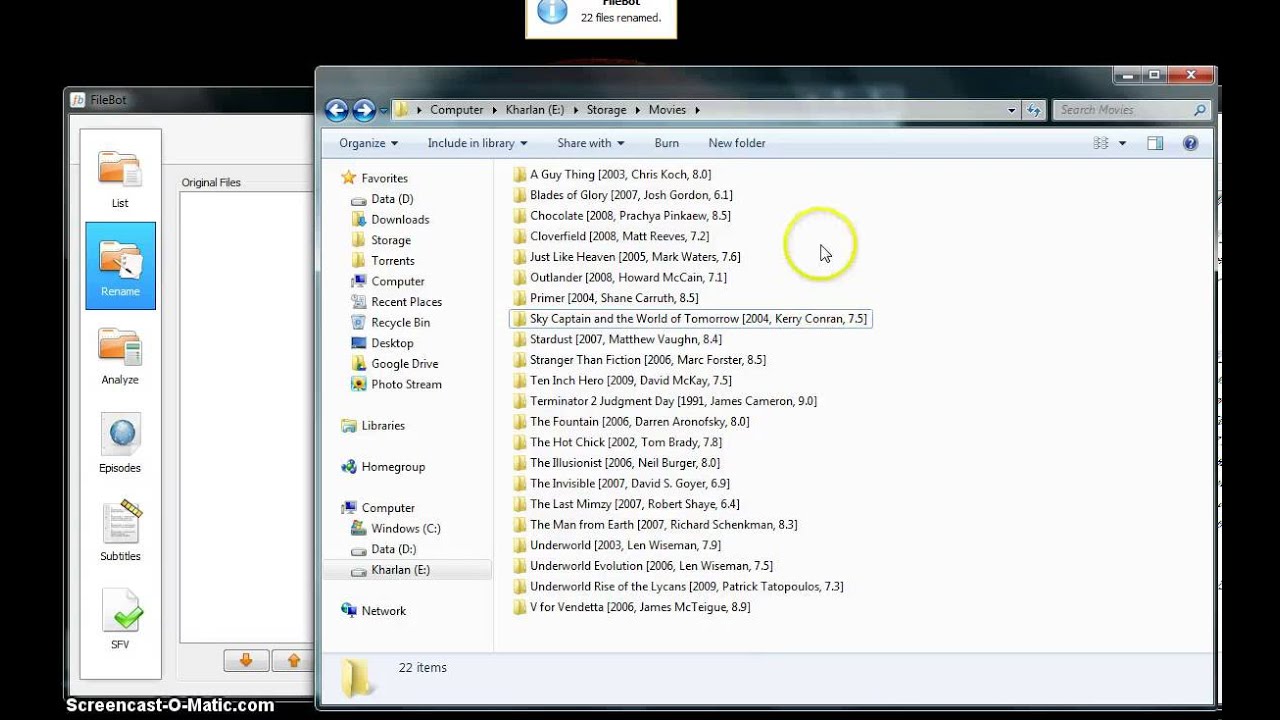Screen dimensions: 1280x720
Task: Open the List panel in FileBot
Action: [120, 178]
